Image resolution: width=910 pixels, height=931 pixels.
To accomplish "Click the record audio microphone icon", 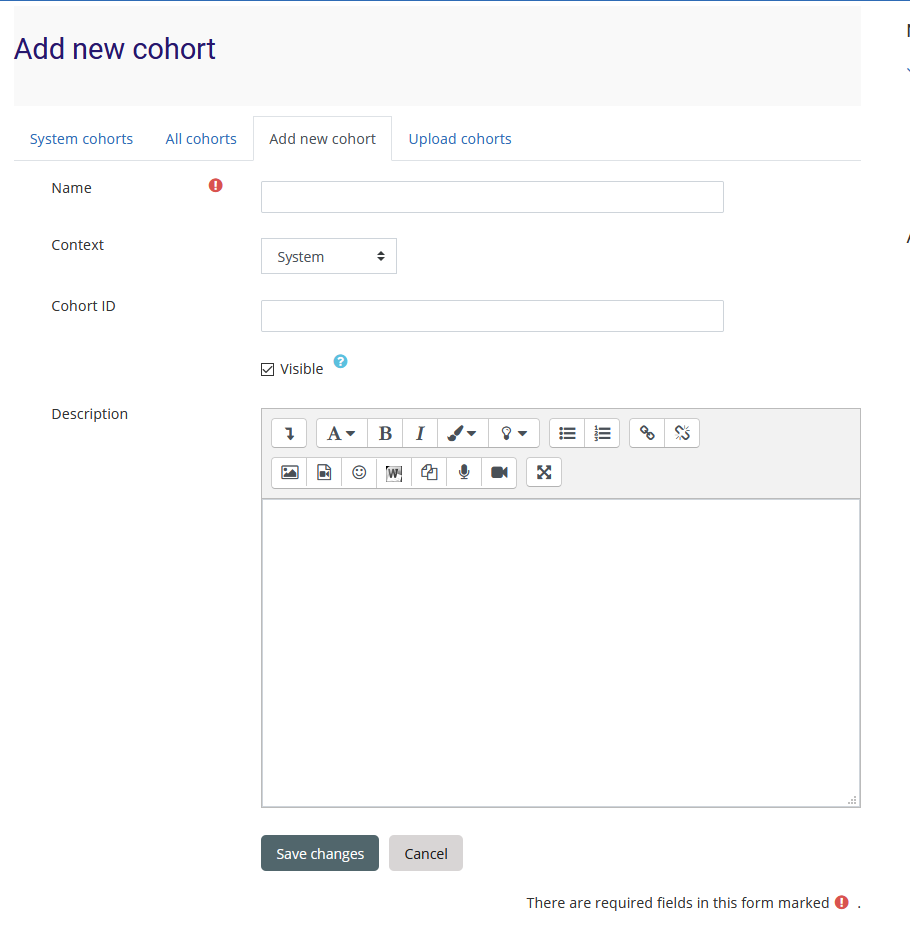I will (x=464, y=472).
